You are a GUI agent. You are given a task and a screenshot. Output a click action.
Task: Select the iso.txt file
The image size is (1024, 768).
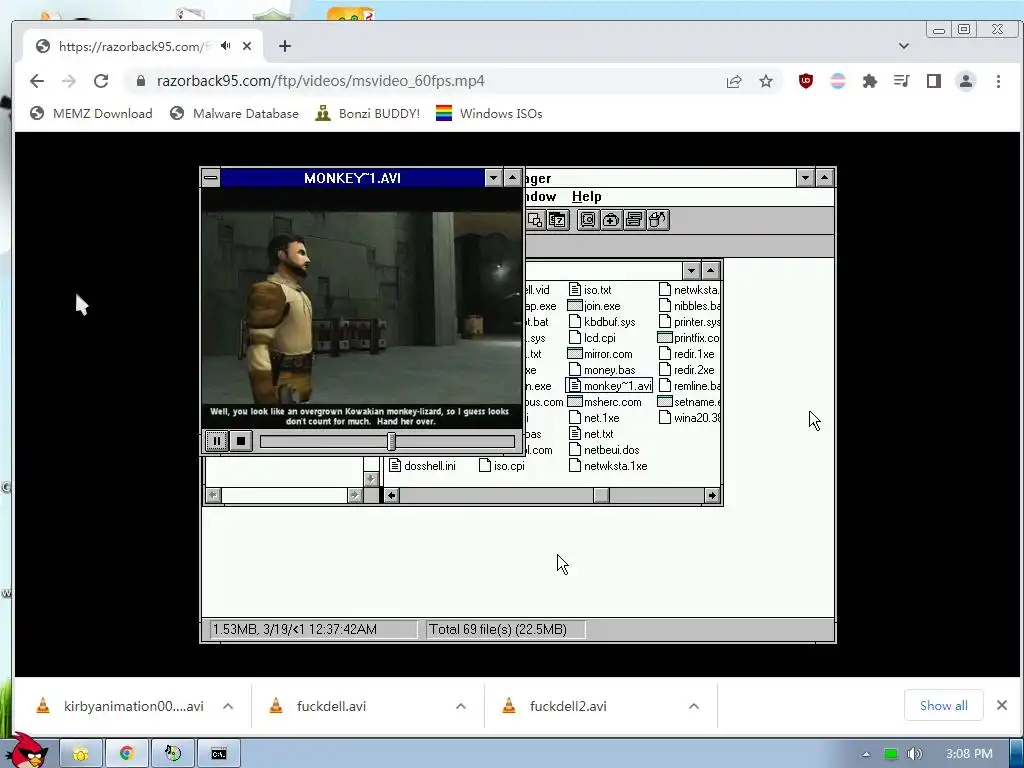click(590, 290)
